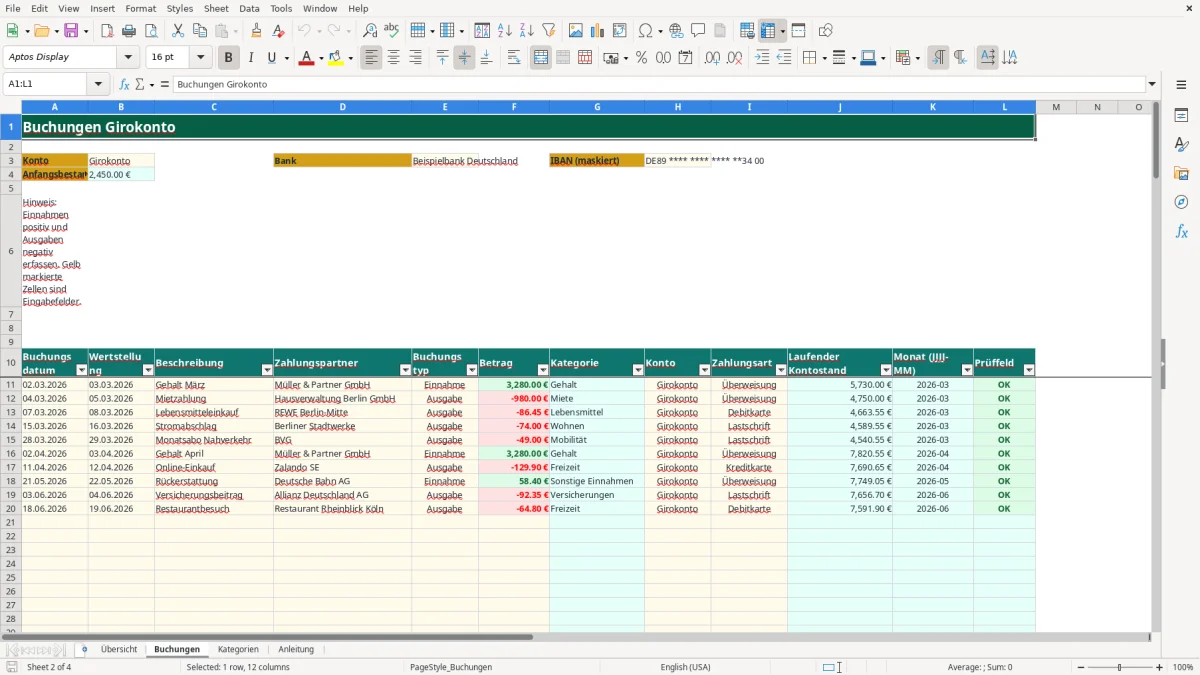Screen dimensions: 1200x675
Task: Activate Clone Formatting paintbrush
Action: point(256,31)
